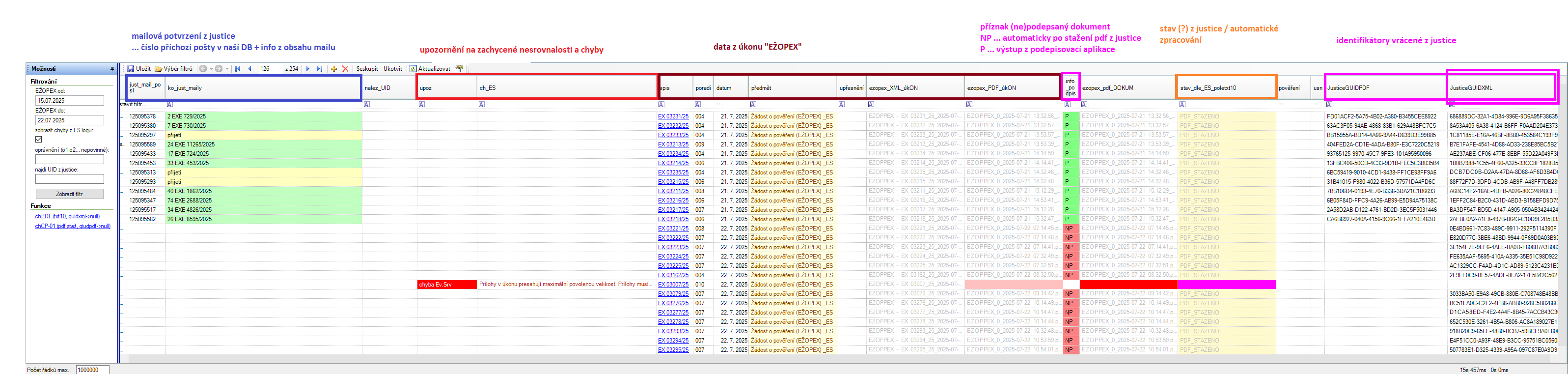Pin the Možnosti panel
The image size is (1568, 374).
(112, 69)
